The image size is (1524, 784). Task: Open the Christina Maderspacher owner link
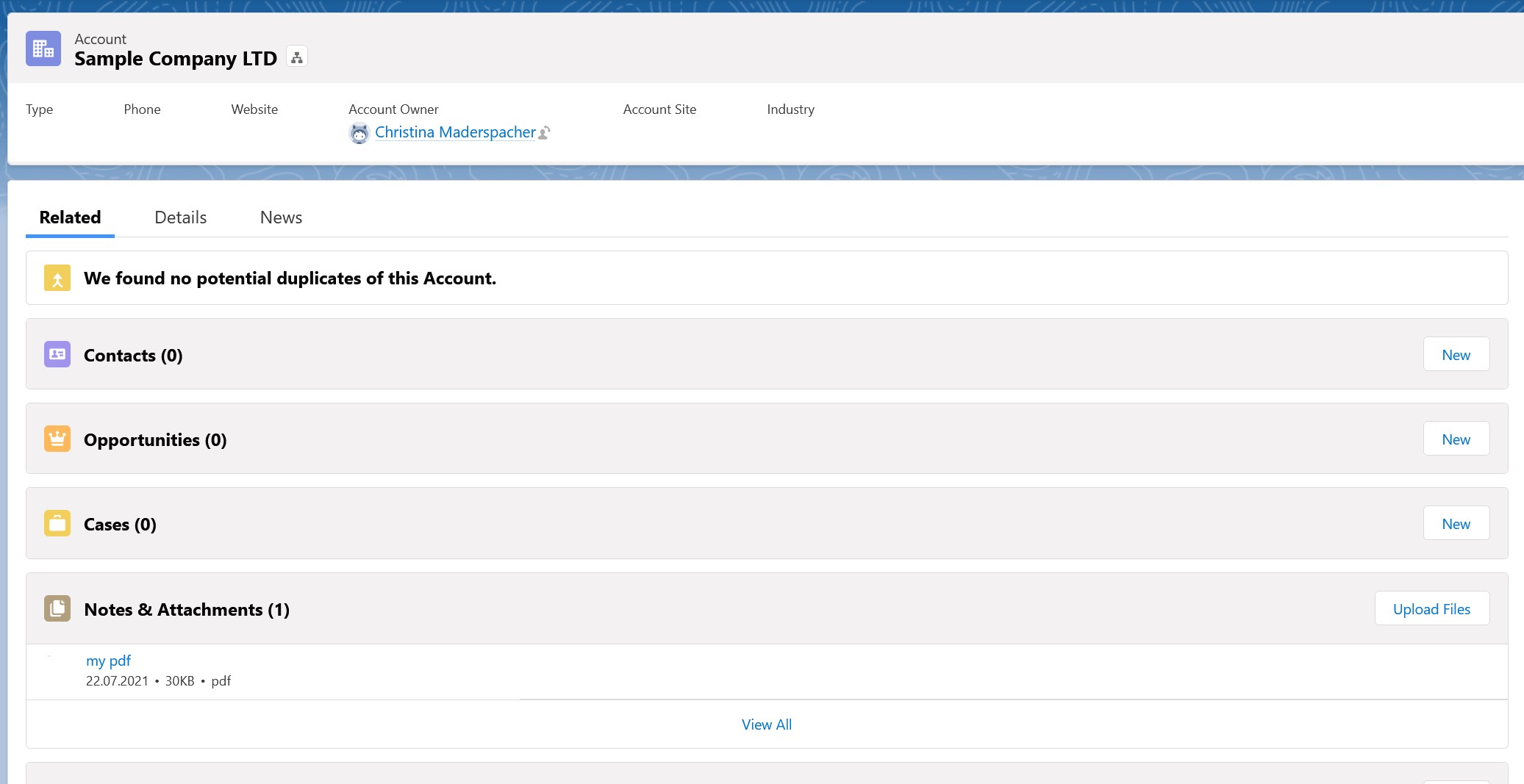455,132
